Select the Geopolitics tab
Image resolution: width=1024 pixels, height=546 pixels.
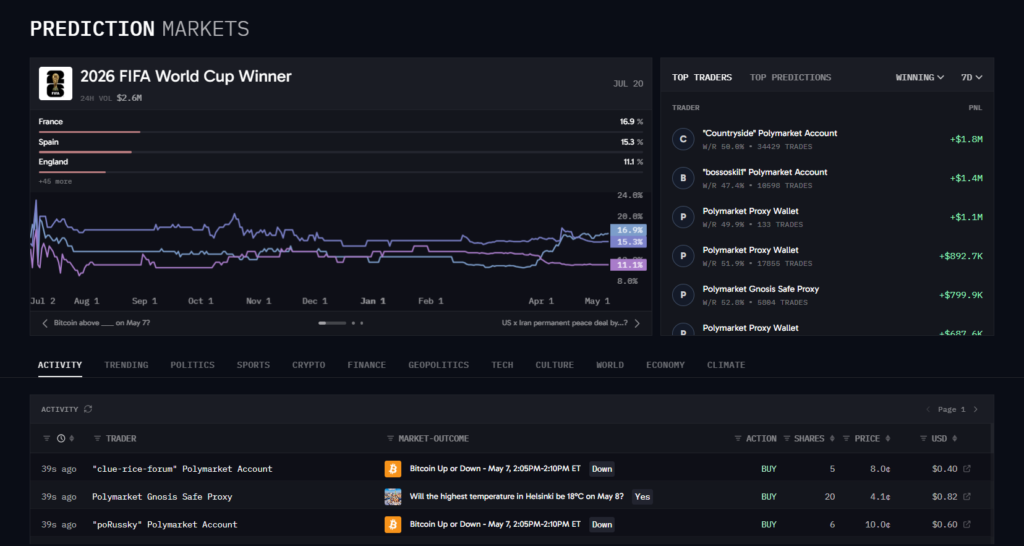coord(438,365)
